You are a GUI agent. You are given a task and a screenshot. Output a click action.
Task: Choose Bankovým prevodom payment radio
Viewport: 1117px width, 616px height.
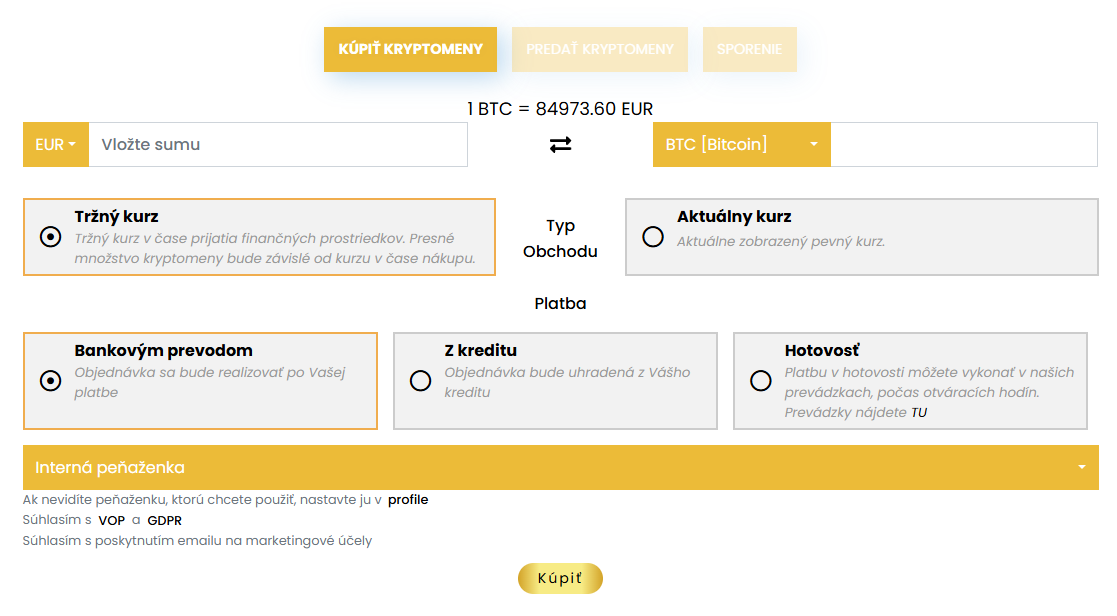point(50,381)
